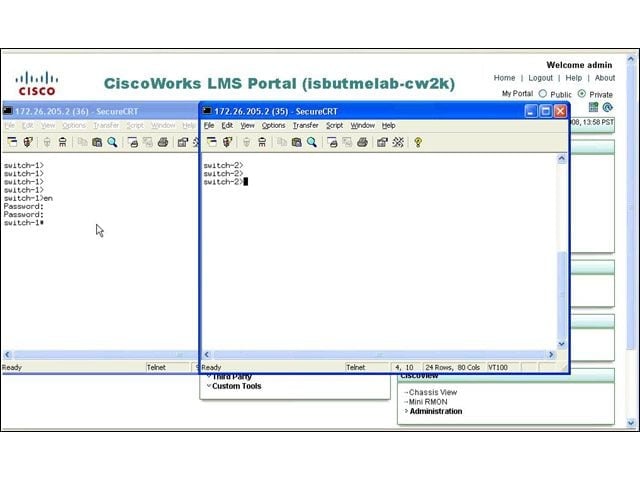Click the switch-1# prompt in SecureCRT (36)
Image resolution: width=640 pixels, height=480 pixels.
click(24, 222)
